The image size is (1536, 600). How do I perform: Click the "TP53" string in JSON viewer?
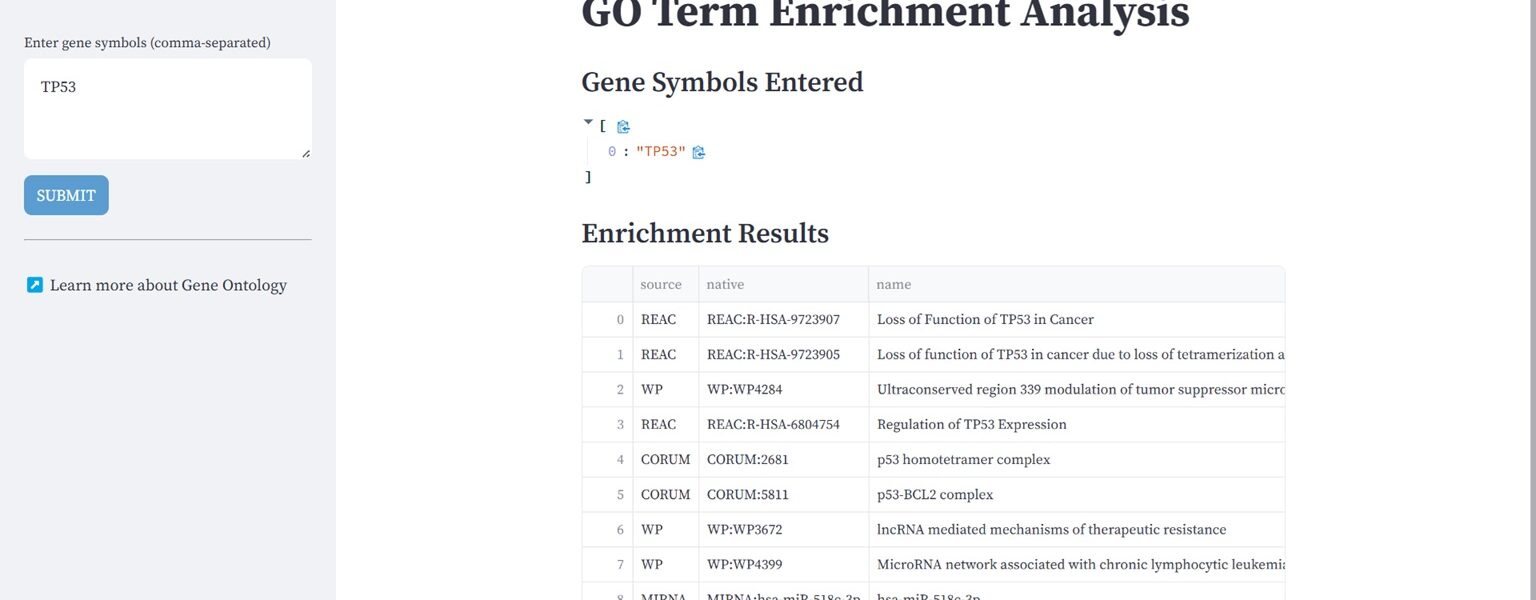661,152
